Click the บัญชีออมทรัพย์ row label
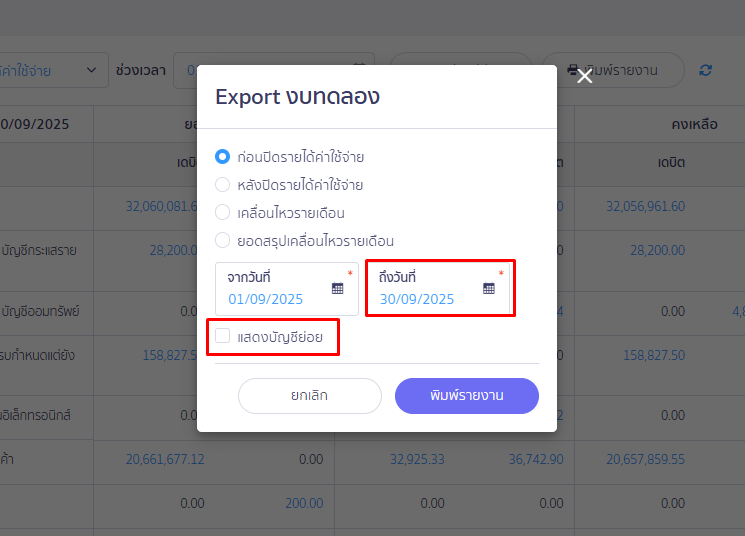 coord(40,311)
